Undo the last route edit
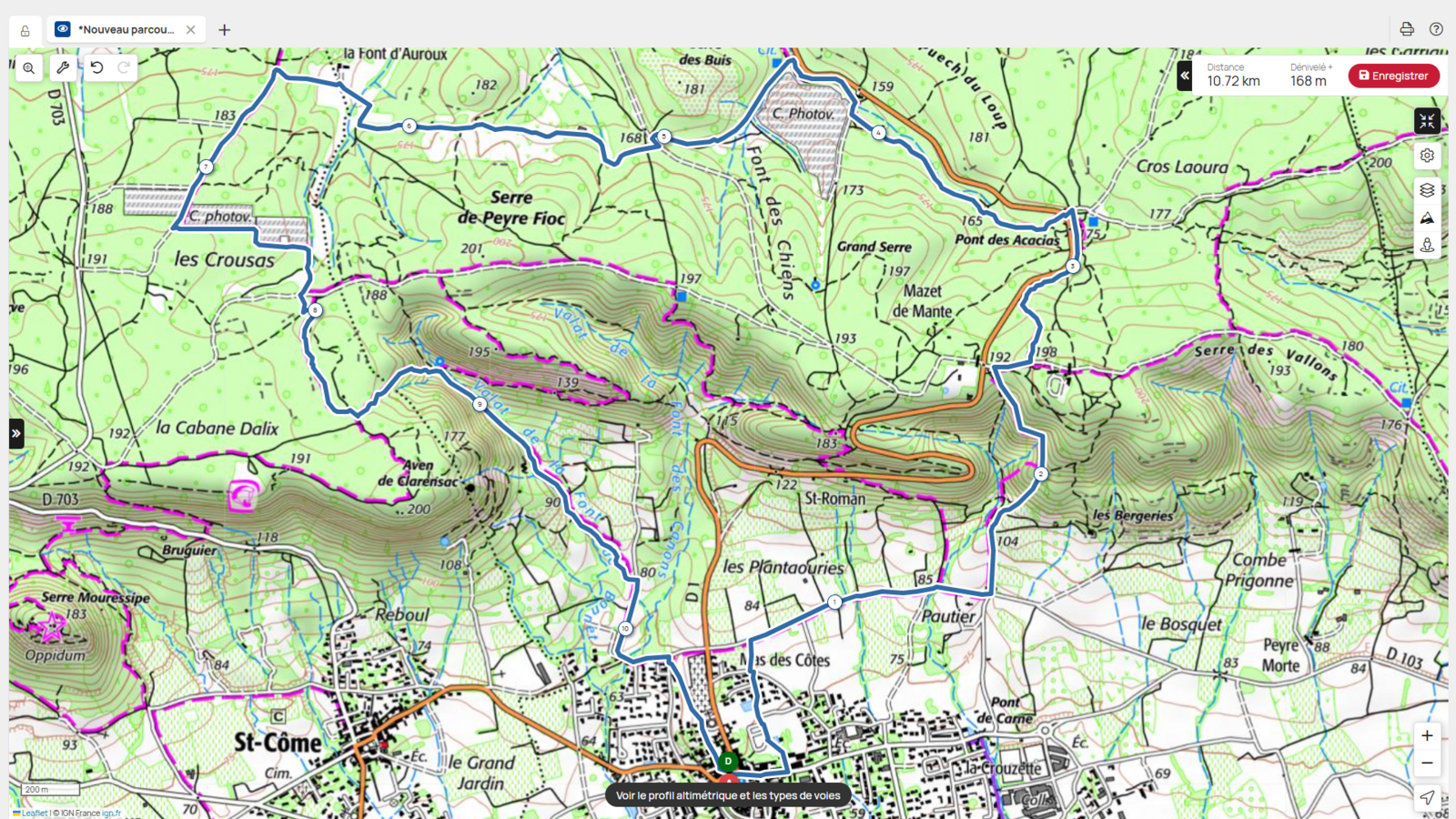Viewport: 1456px width, 819px height. click(x=97, y=67)
